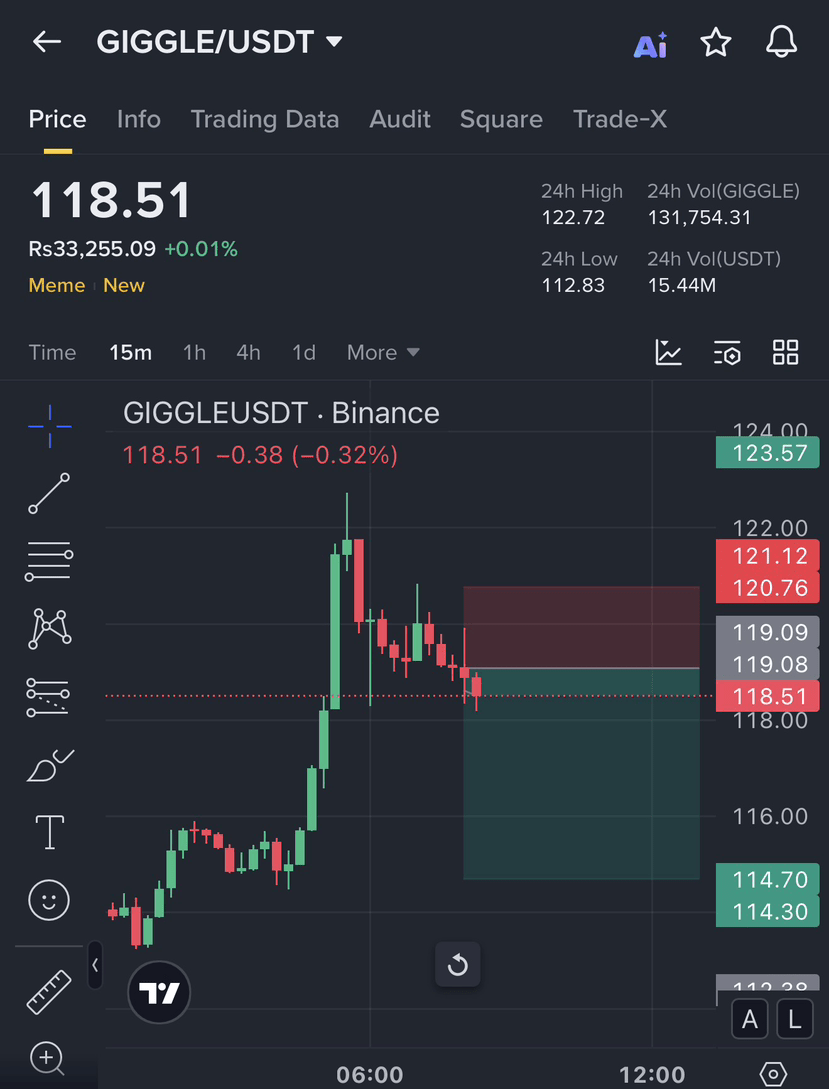This screenshot has width=829, height=1089.
Task: Select the ruler measure tool
Action: click(49, 992)
